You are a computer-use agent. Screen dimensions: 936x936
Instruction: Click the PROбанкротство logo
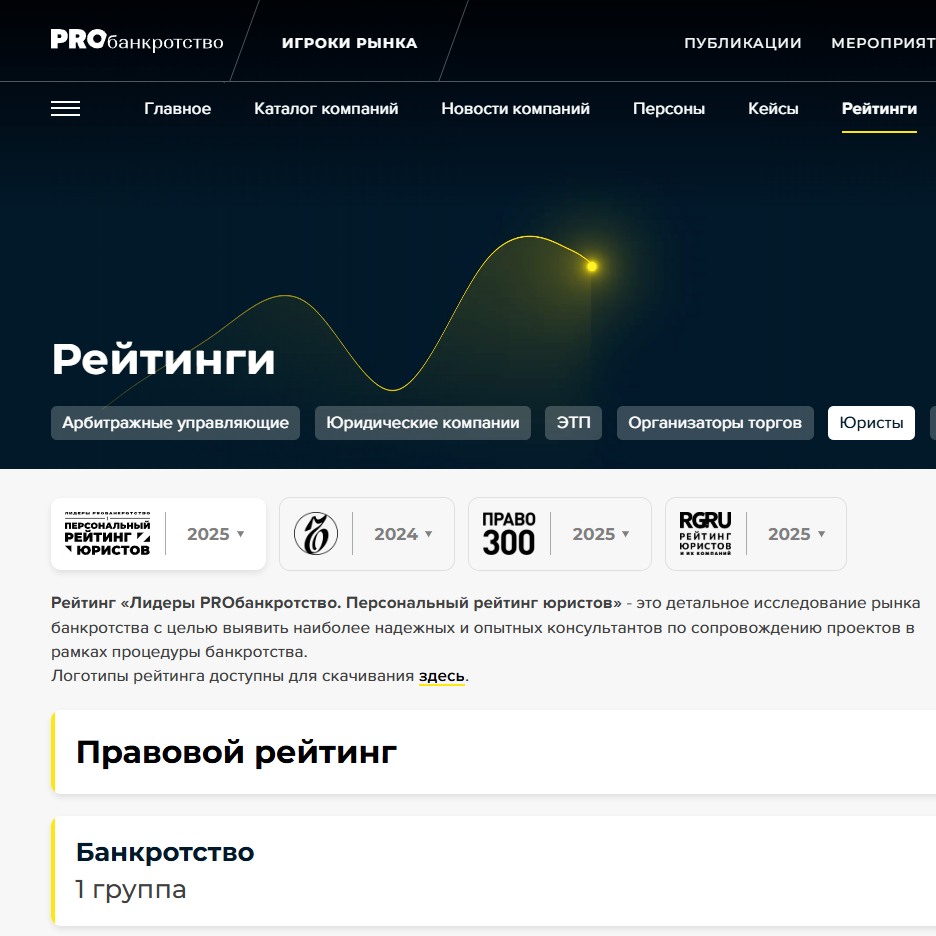137,41
